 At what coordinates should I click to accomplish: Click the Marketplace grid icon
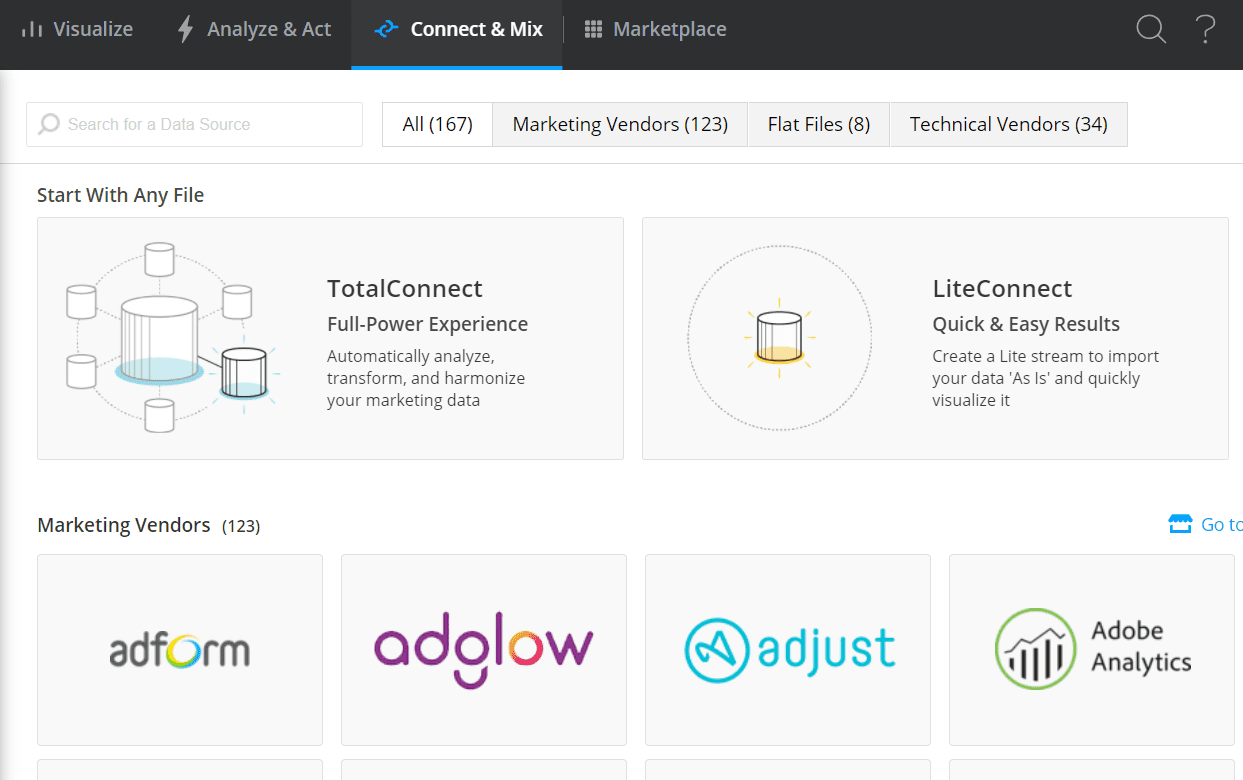pos(593,29)
